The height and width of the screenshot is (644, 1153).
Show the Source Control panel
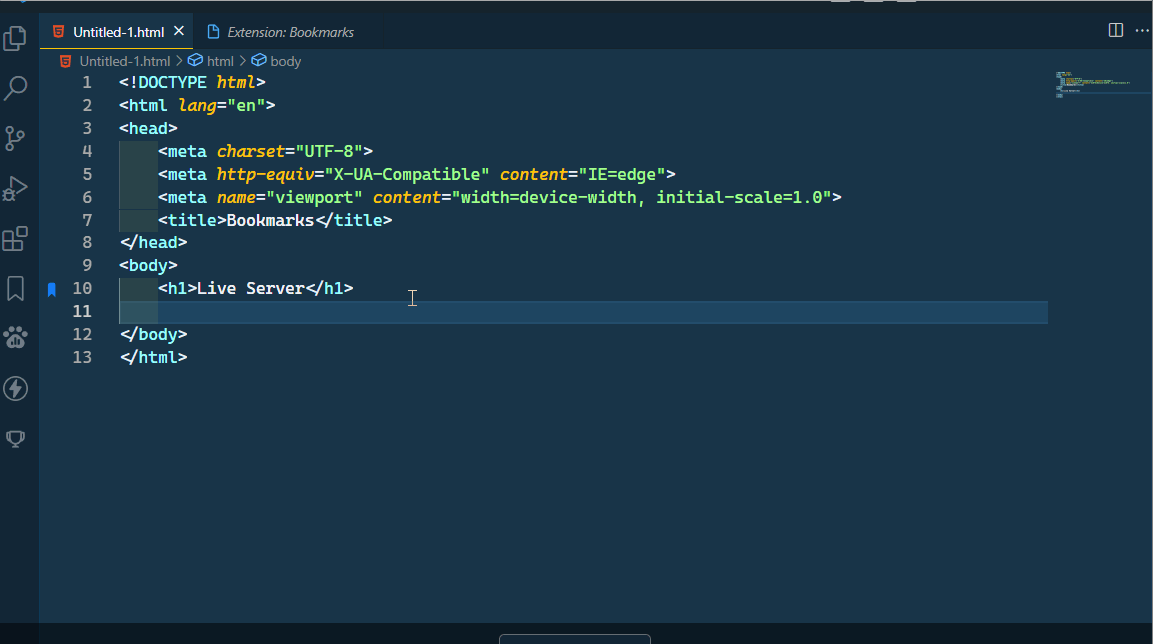(x=15, y=138)
